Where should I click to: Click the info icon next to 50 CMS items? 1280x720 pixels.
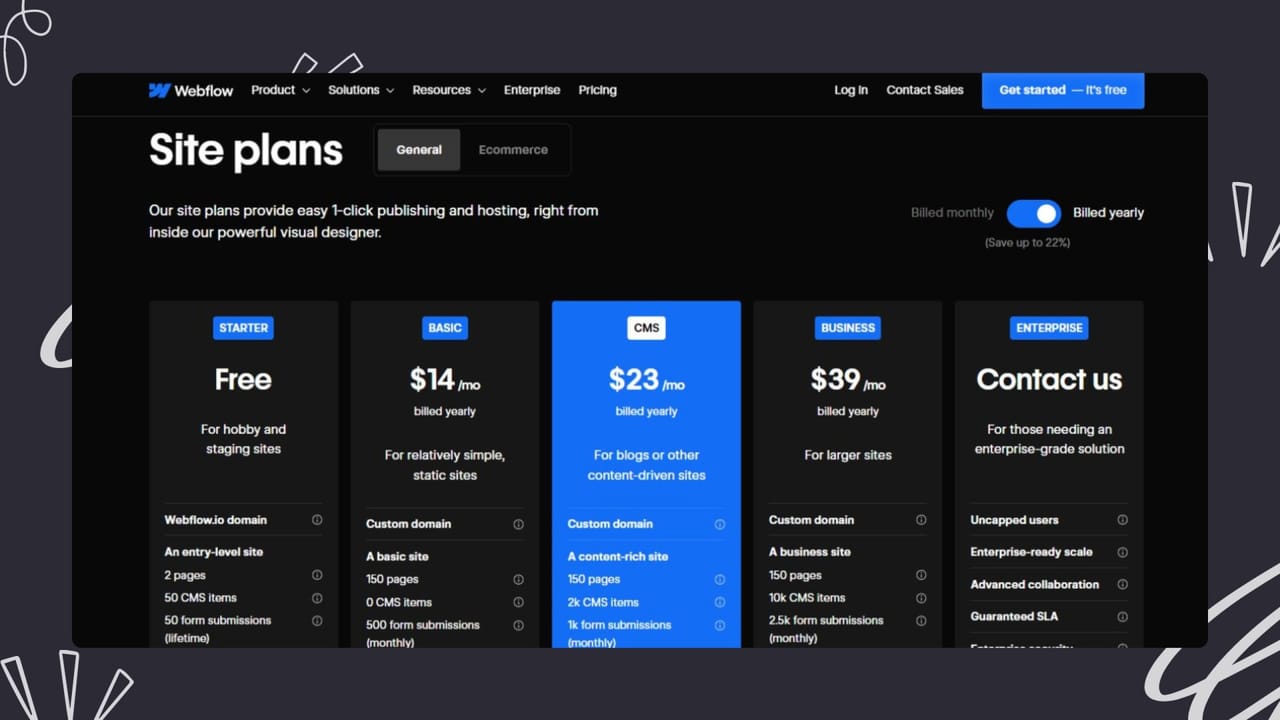pos(317,598)
